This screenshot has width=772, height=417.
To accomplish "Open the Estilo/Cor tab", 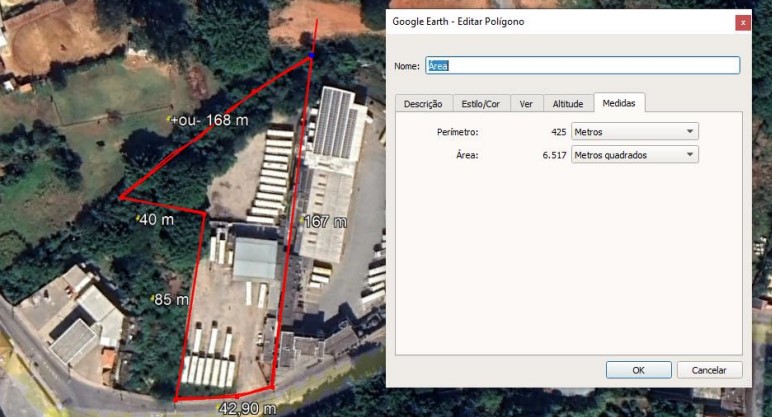I will [480, 104].
